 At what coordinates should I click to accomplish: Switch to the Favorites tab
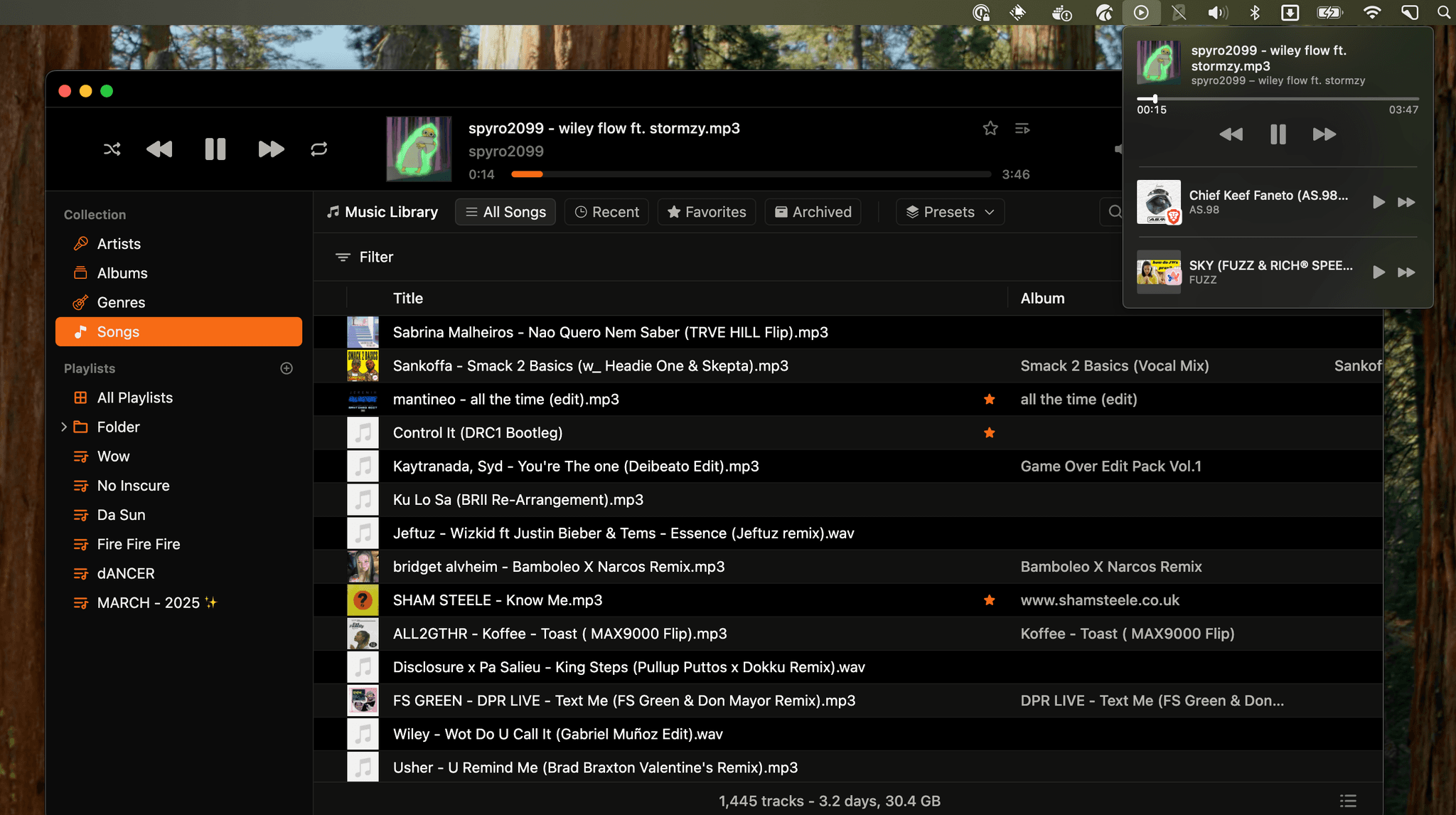point(707,212)
